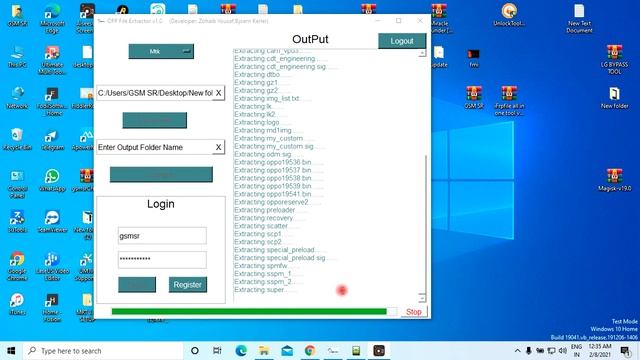Open the UnlockTool desktop icon

click(509, 15)
